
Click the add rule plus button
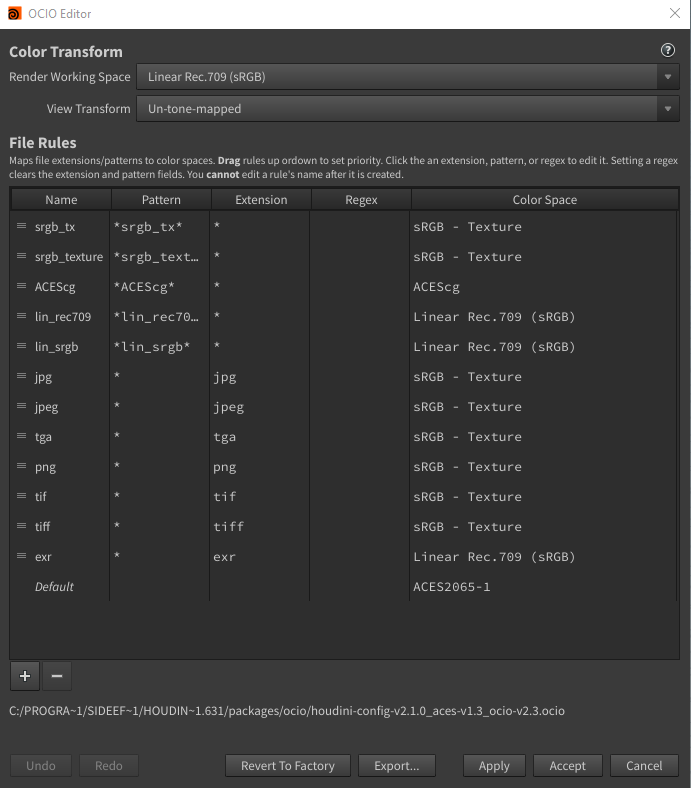click(25, 676)
